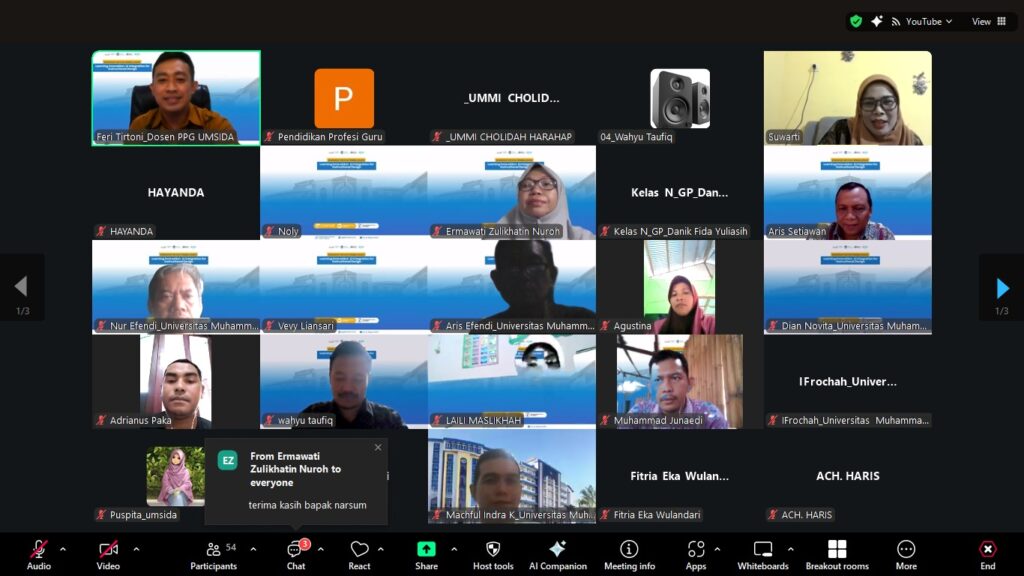
Task: Open Breakout rooms
Action: click(837, 553)
